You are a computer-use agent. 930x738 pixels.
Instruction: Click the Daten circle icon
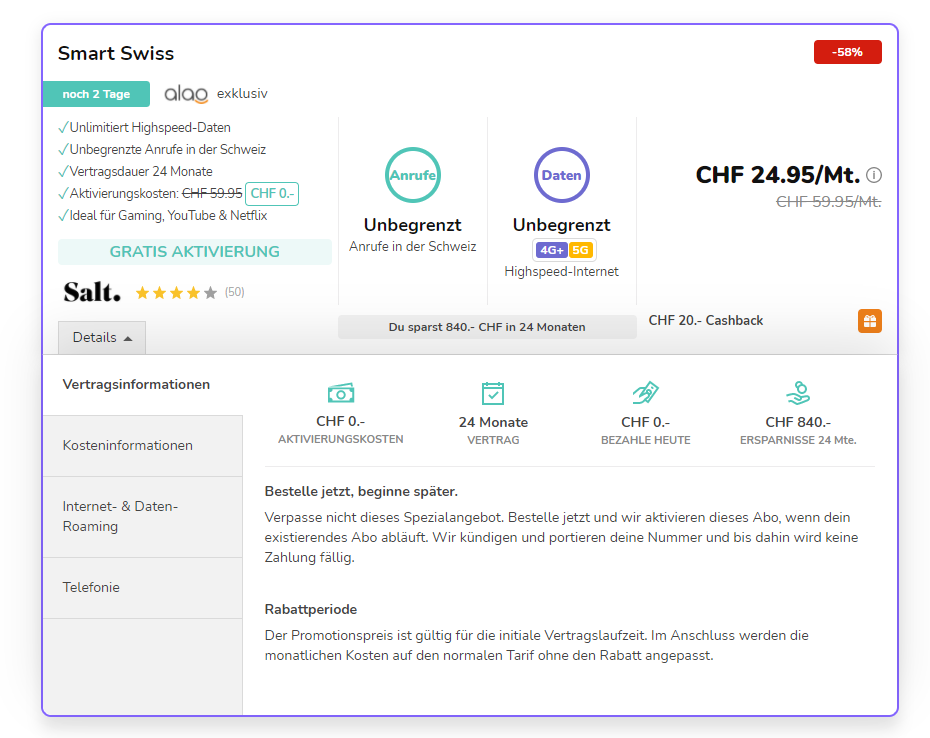coord(561,175)
